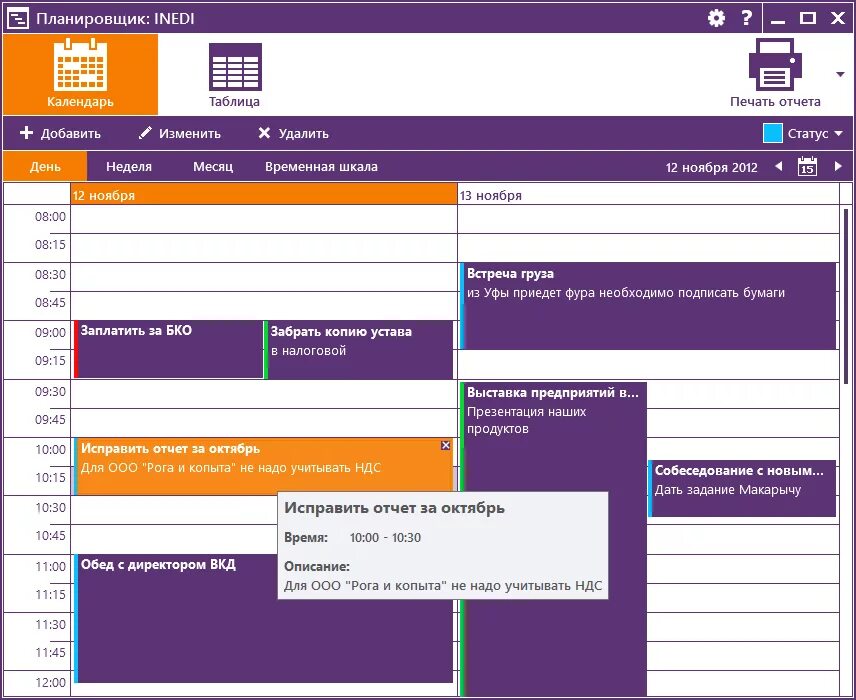
Task: Click the 08:45 time label
Action: coord(50,302)
